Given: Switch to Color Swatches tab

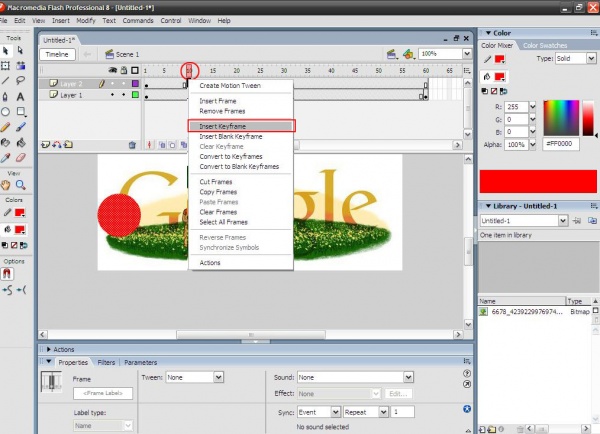Looking at the screenshot, I should coord(545,46).
